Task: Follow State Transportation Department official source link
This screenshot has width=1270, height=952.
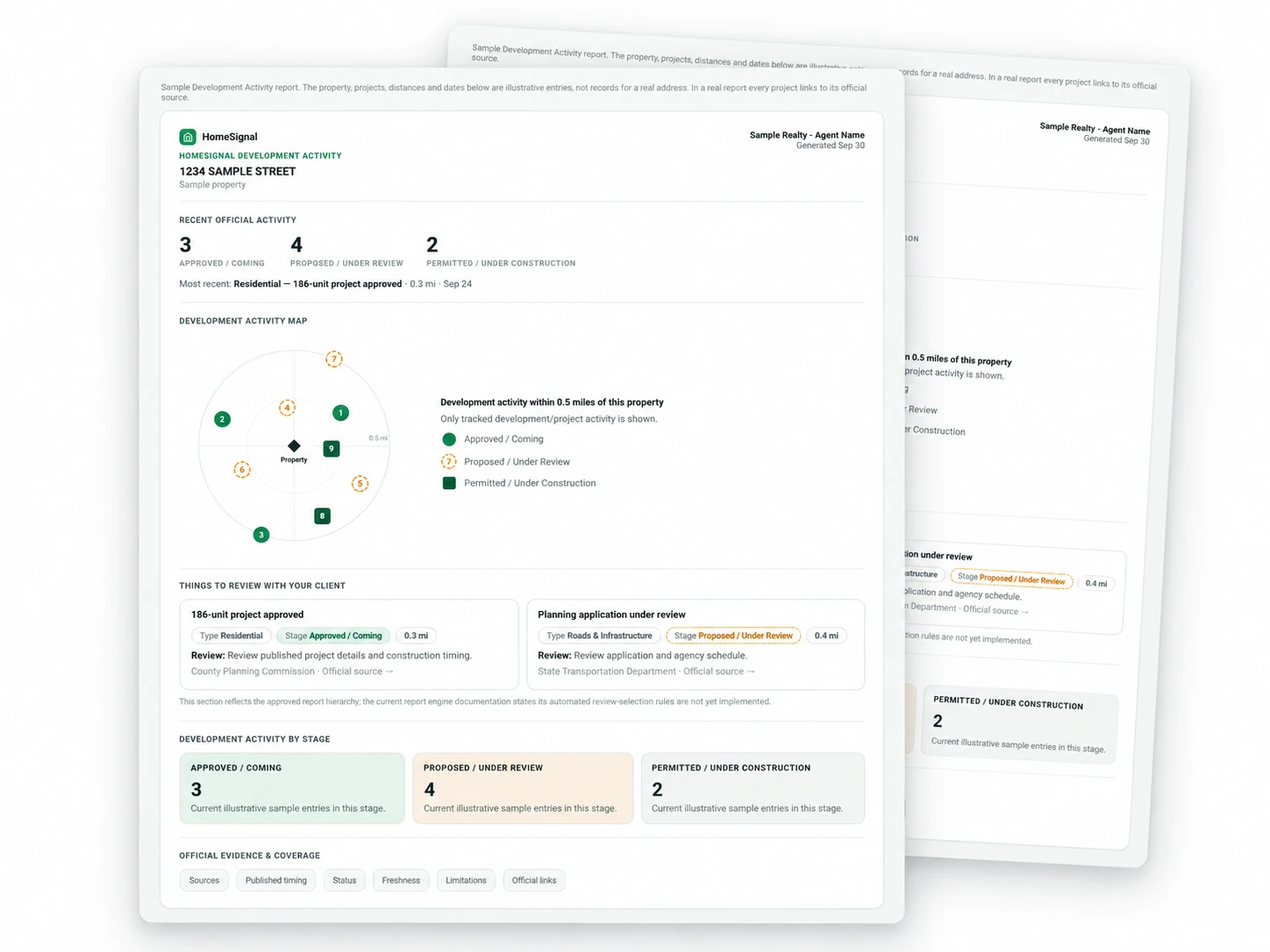Action: point(719,671)
